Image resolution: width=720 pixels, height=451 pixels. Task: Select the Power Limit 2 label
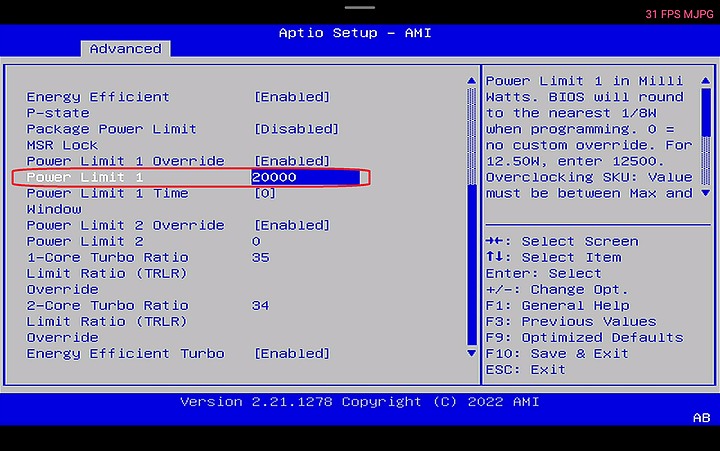tap(84, 242)
